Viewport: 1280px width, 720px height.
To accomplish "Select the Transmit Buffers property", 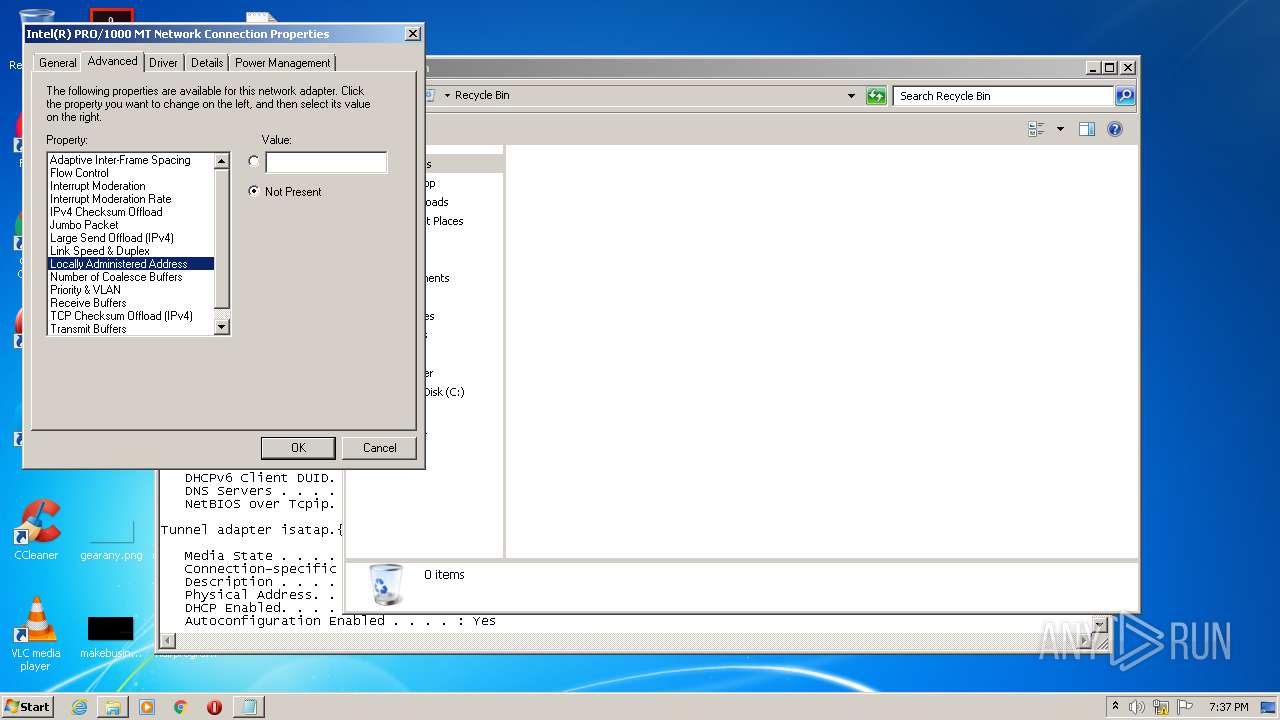I will tap(131, 328).
